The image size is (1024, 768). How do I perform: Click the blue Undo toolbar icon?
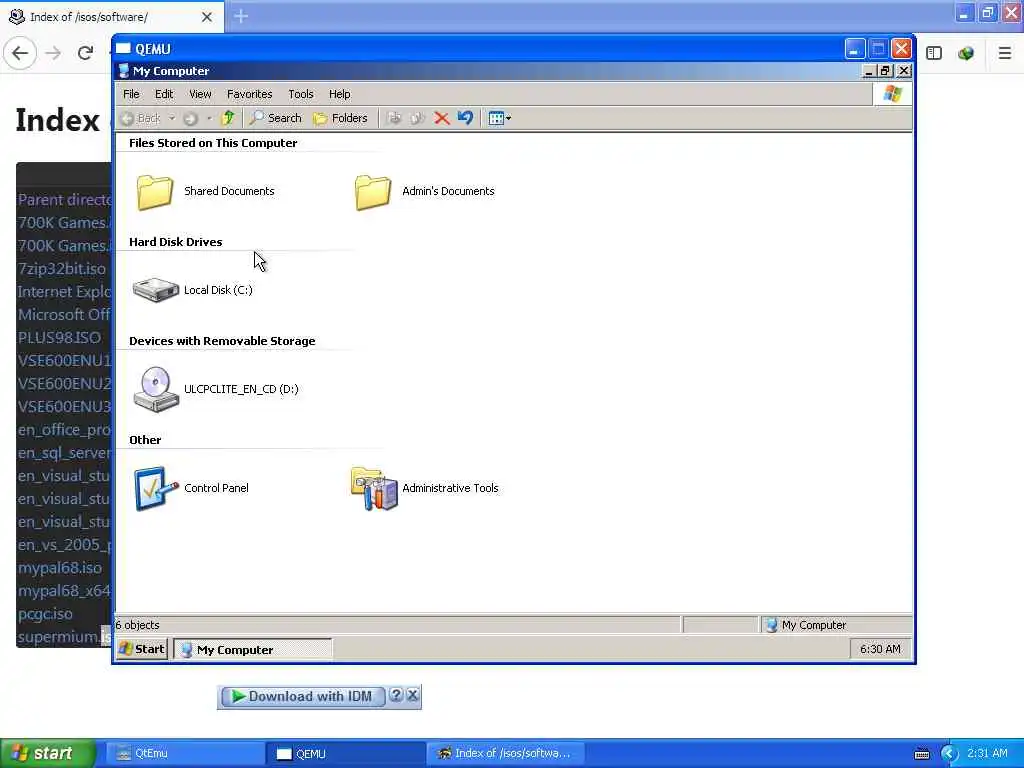[465, 118]
